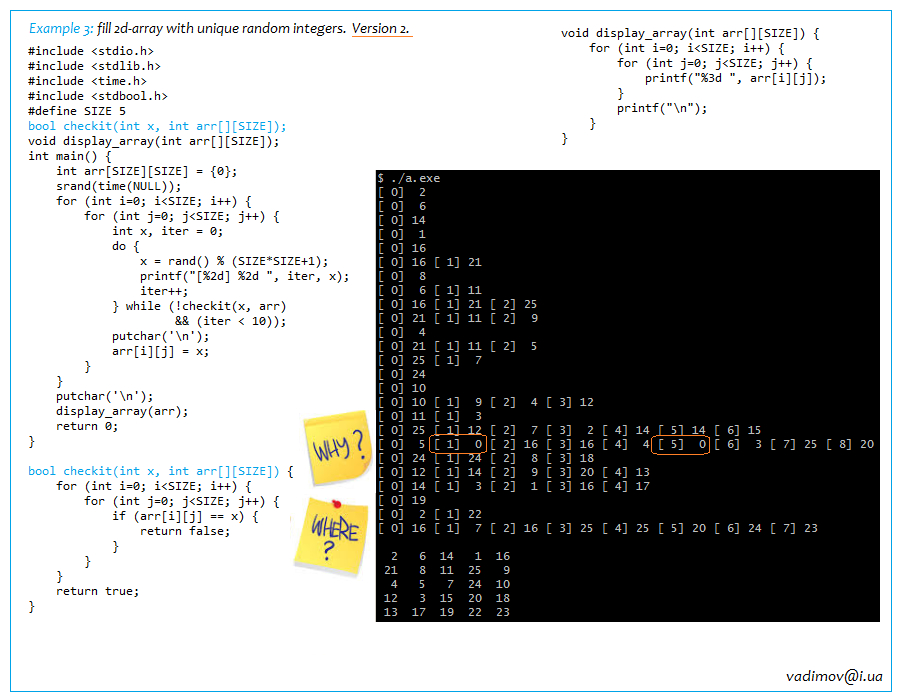Click the '} while (!checkit(x, arr)' line

(x=199, y=306)
